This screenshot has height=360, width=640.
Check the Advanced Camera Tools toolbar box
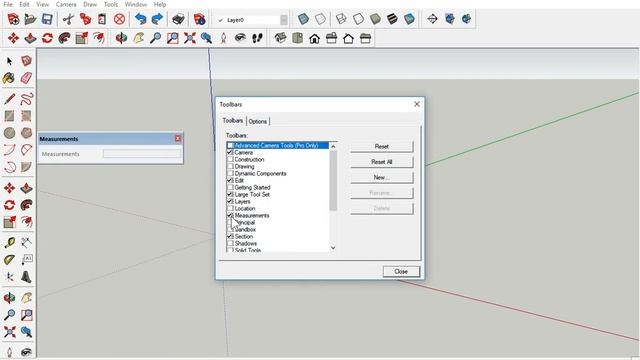tap(230, 145)
